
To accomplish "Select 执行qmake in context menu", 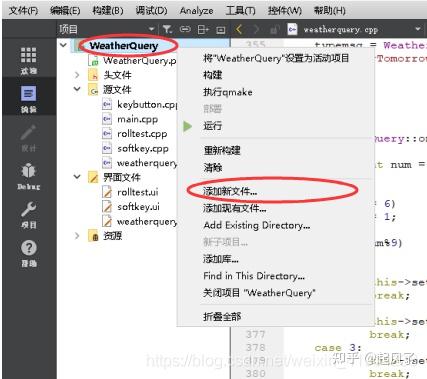I will click(x=228, y=92).
